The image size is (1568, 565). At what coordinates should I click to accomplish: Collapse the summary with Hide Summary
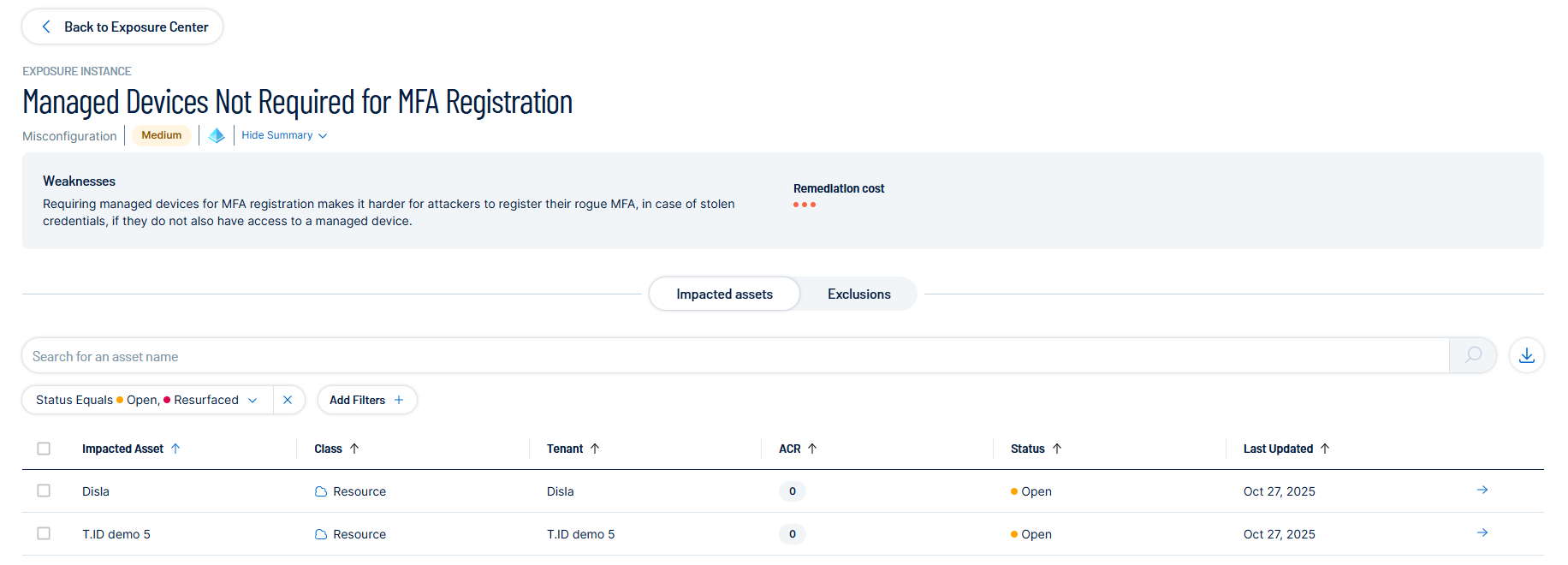click(x=283, y=135)
